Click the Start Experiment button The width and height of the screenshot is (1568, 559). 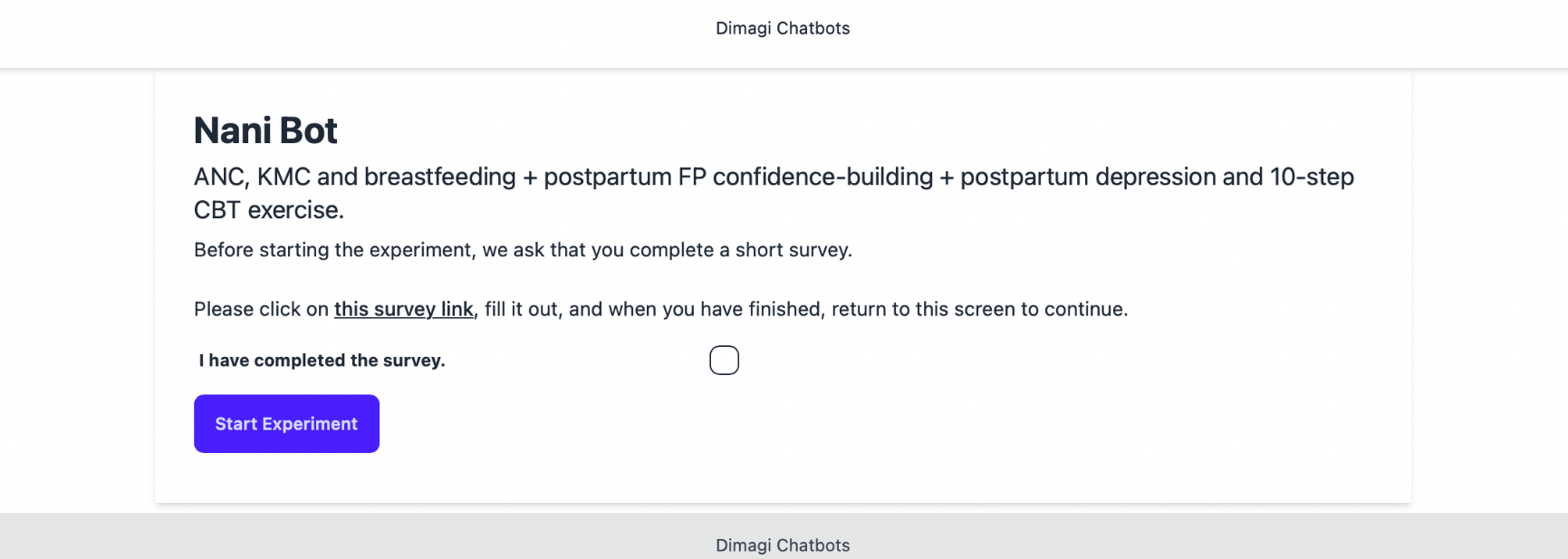pyautogui.click(x=286, y=423)
